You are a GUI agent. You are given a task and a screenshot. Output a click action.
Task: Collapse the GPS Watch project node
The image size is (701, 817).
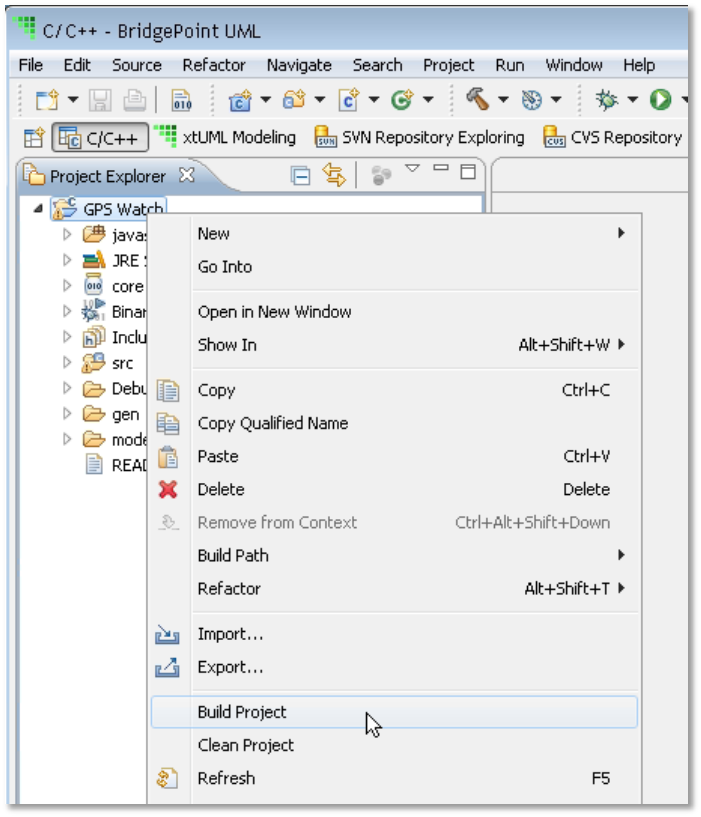pos(38,209)
